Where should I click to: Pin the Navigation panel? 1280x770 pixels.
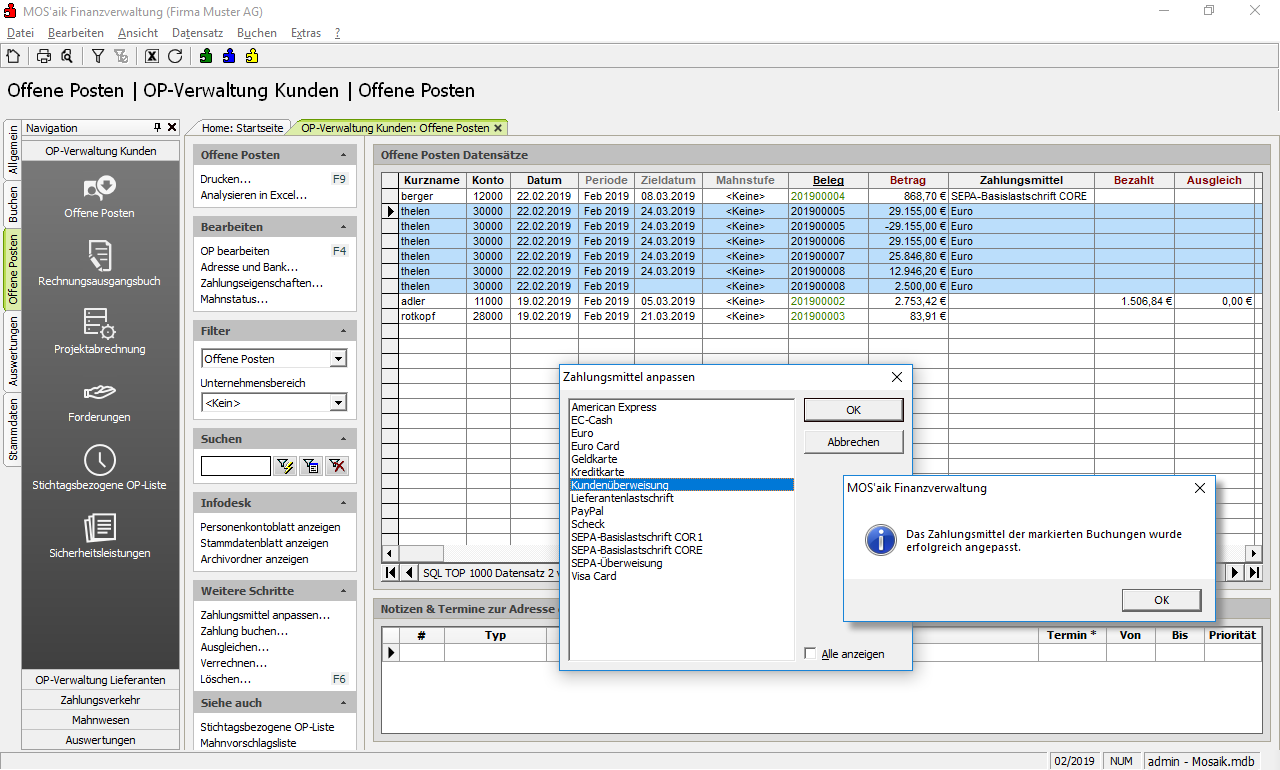point(157,128)
